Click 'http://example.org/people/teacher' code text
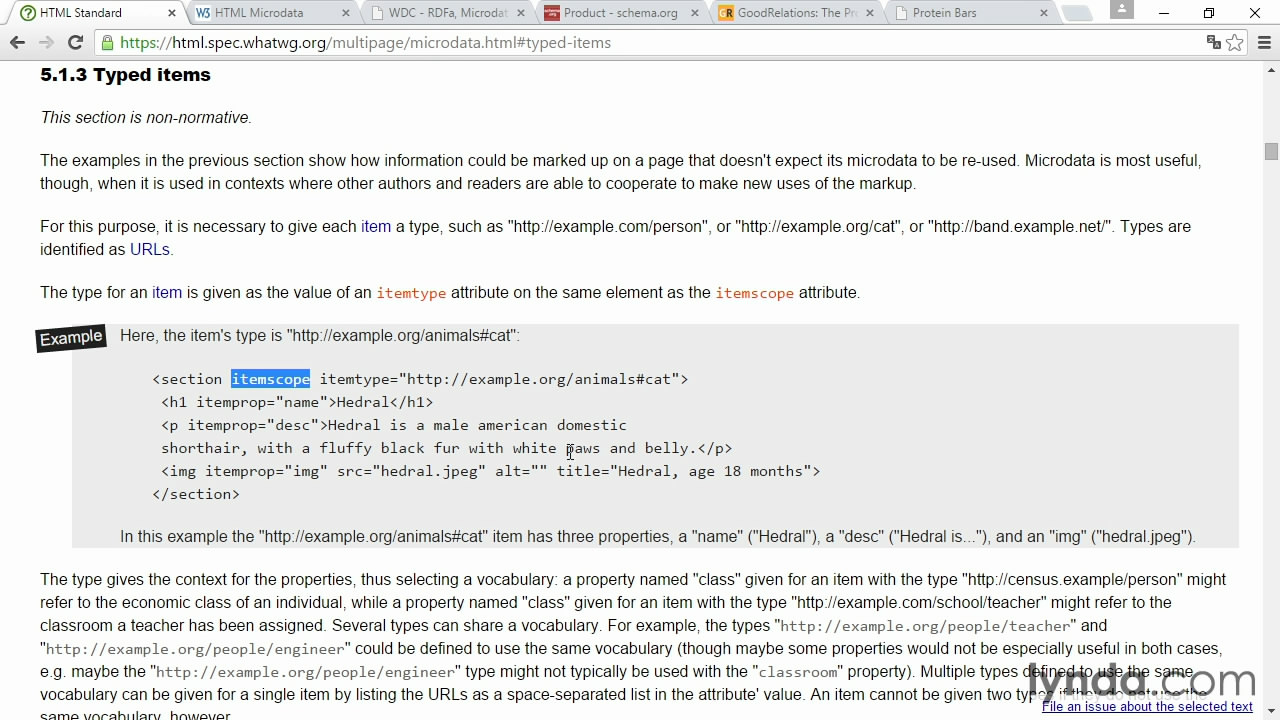The height and width of the screenshot is (720, 1280). click(925, 626)
